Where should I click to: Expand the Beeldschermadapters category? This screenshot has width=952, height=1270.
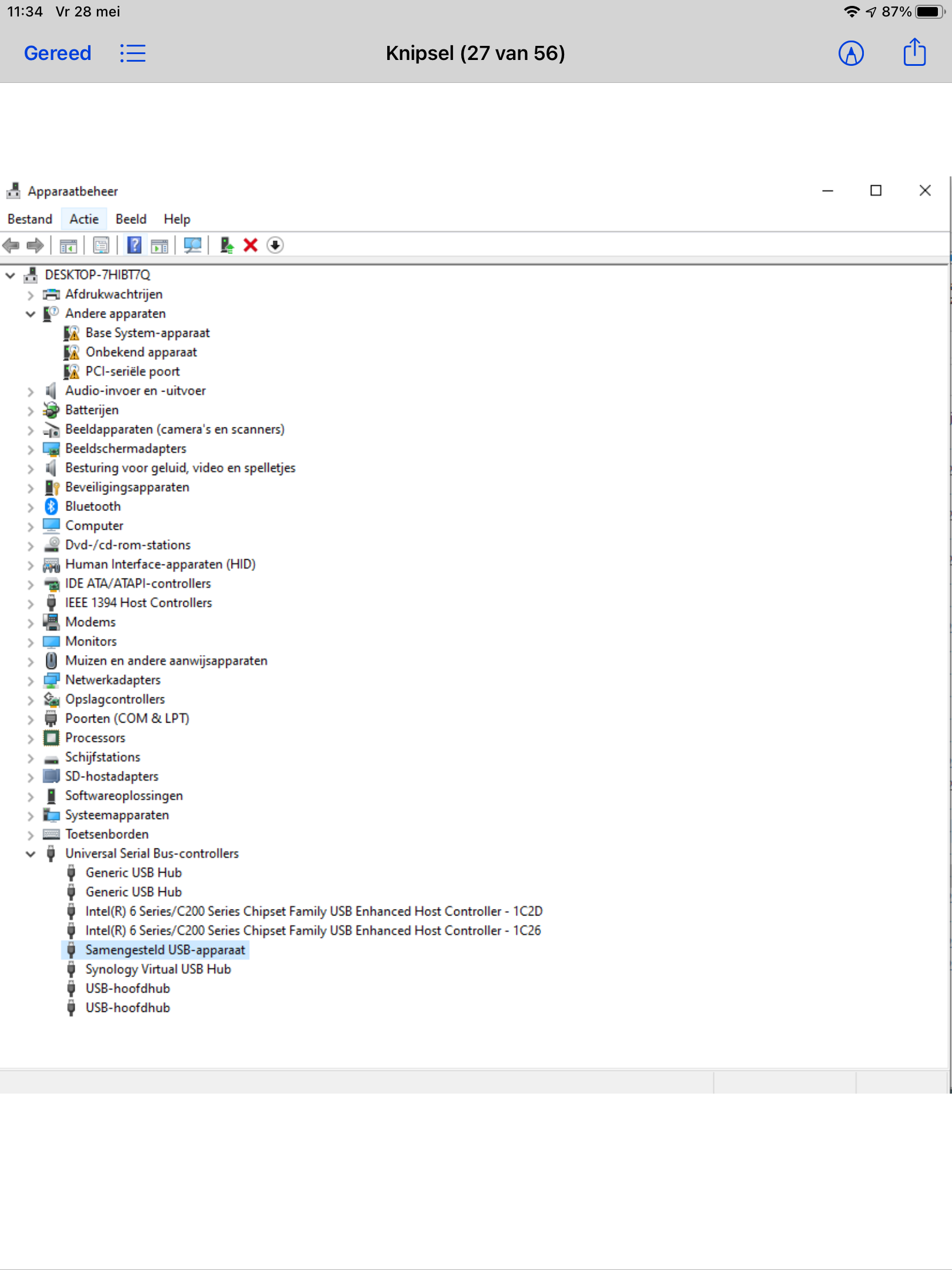(x=31, y=449)
